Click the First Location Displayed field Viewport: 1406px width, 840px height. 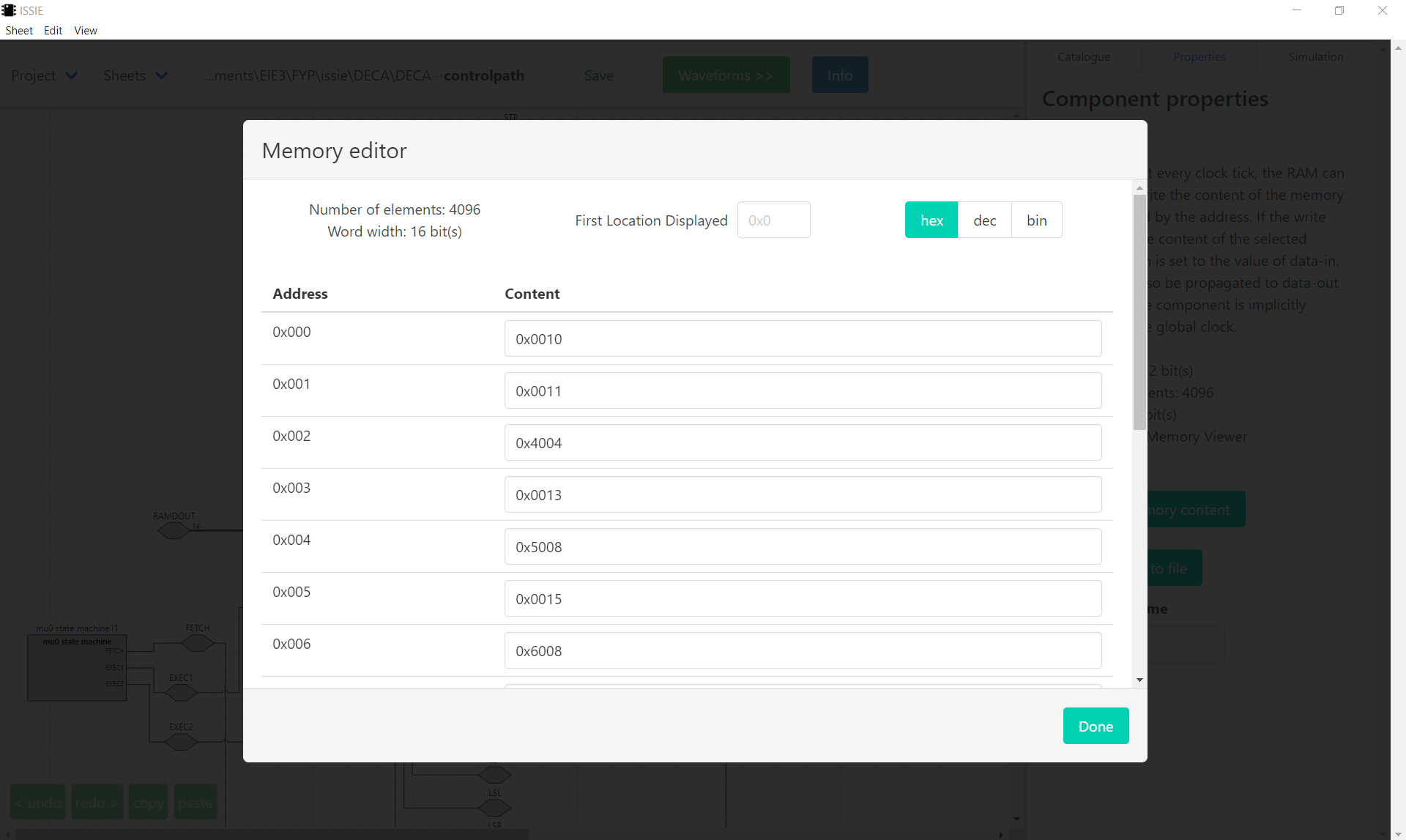pos(773,220)
